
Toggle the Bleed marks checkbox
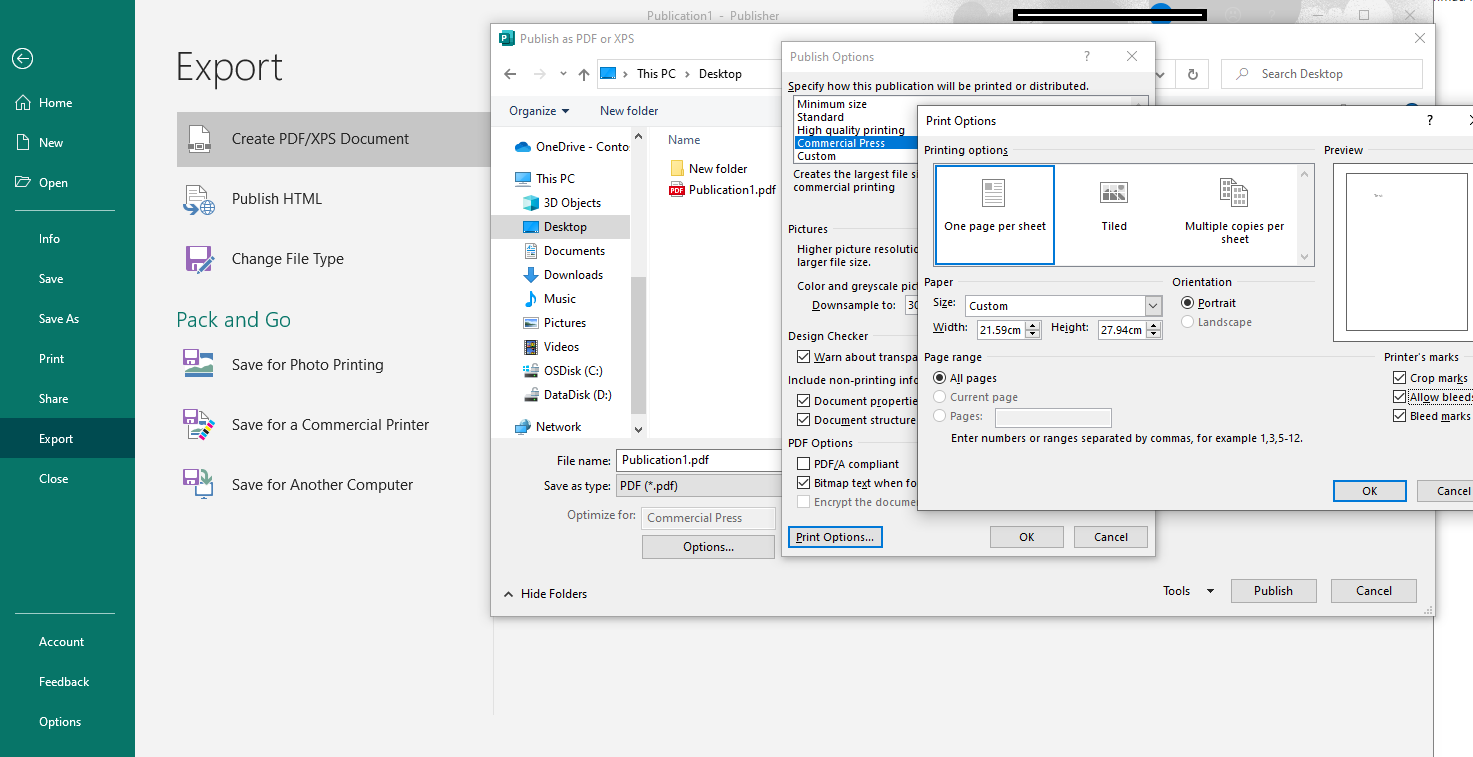[x=1399, y=416]
